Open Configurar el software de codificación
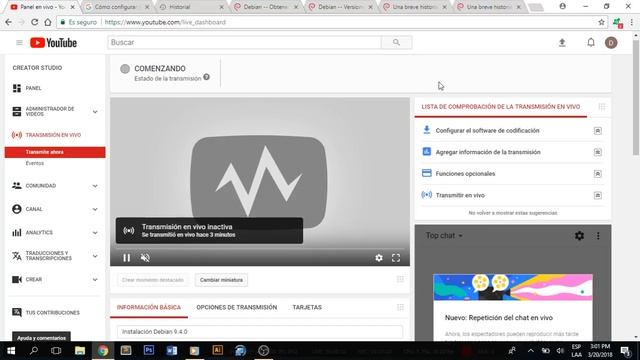 click(x=487, y=131)
